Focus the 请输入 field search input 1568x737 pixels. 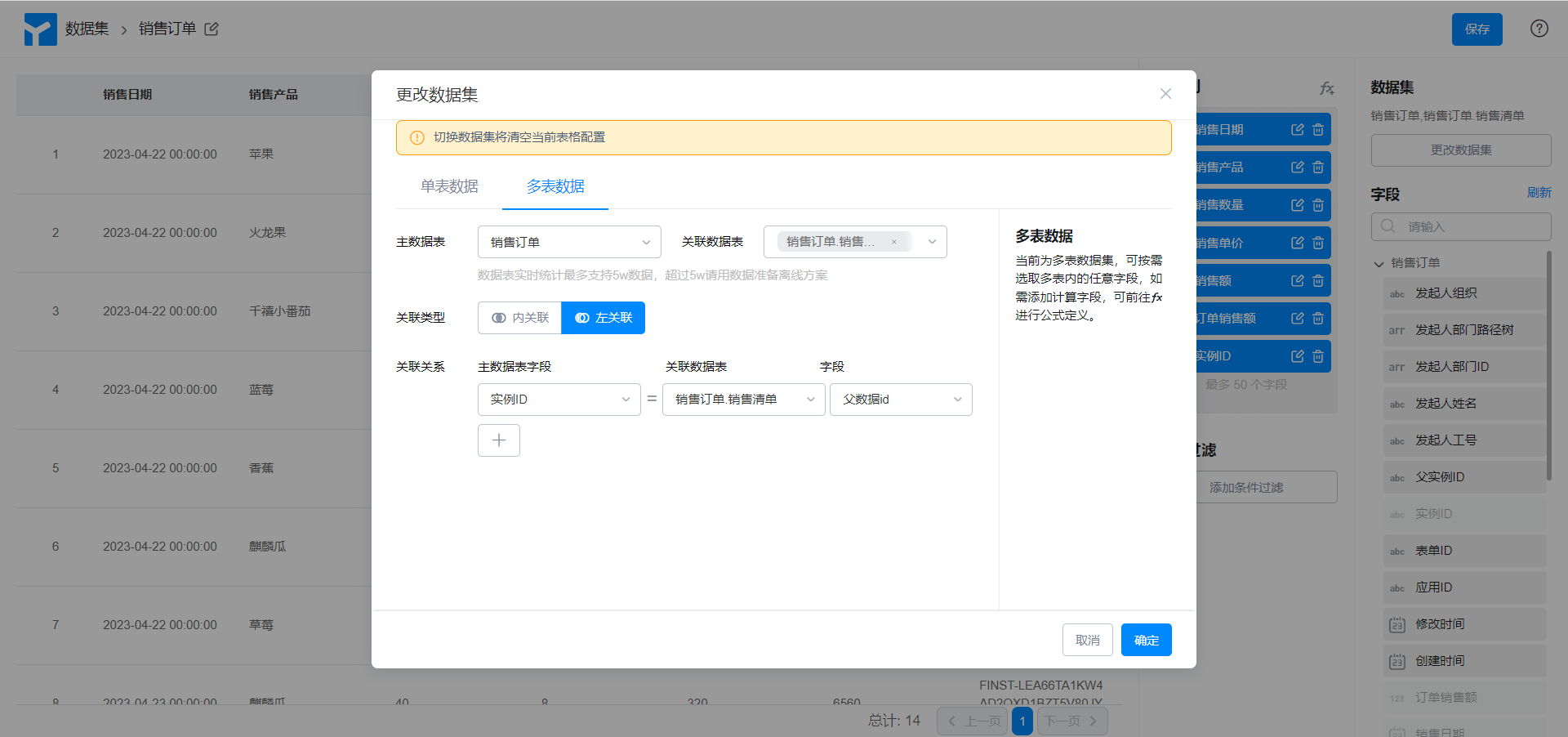1461,226
